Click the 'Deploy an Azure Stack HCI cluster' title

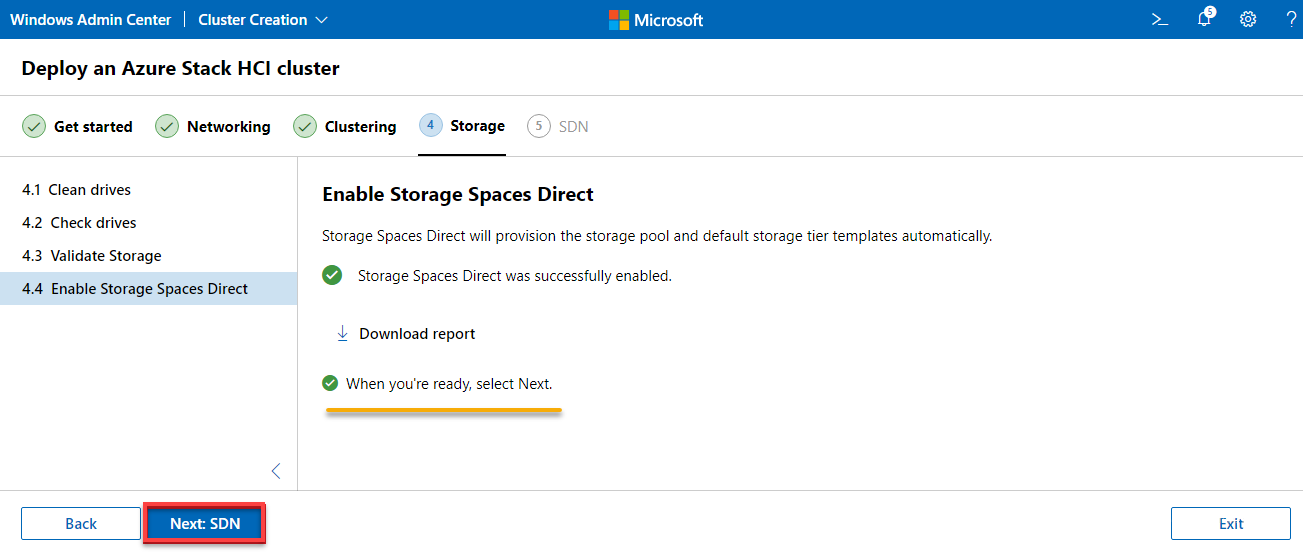click(180, 69)
